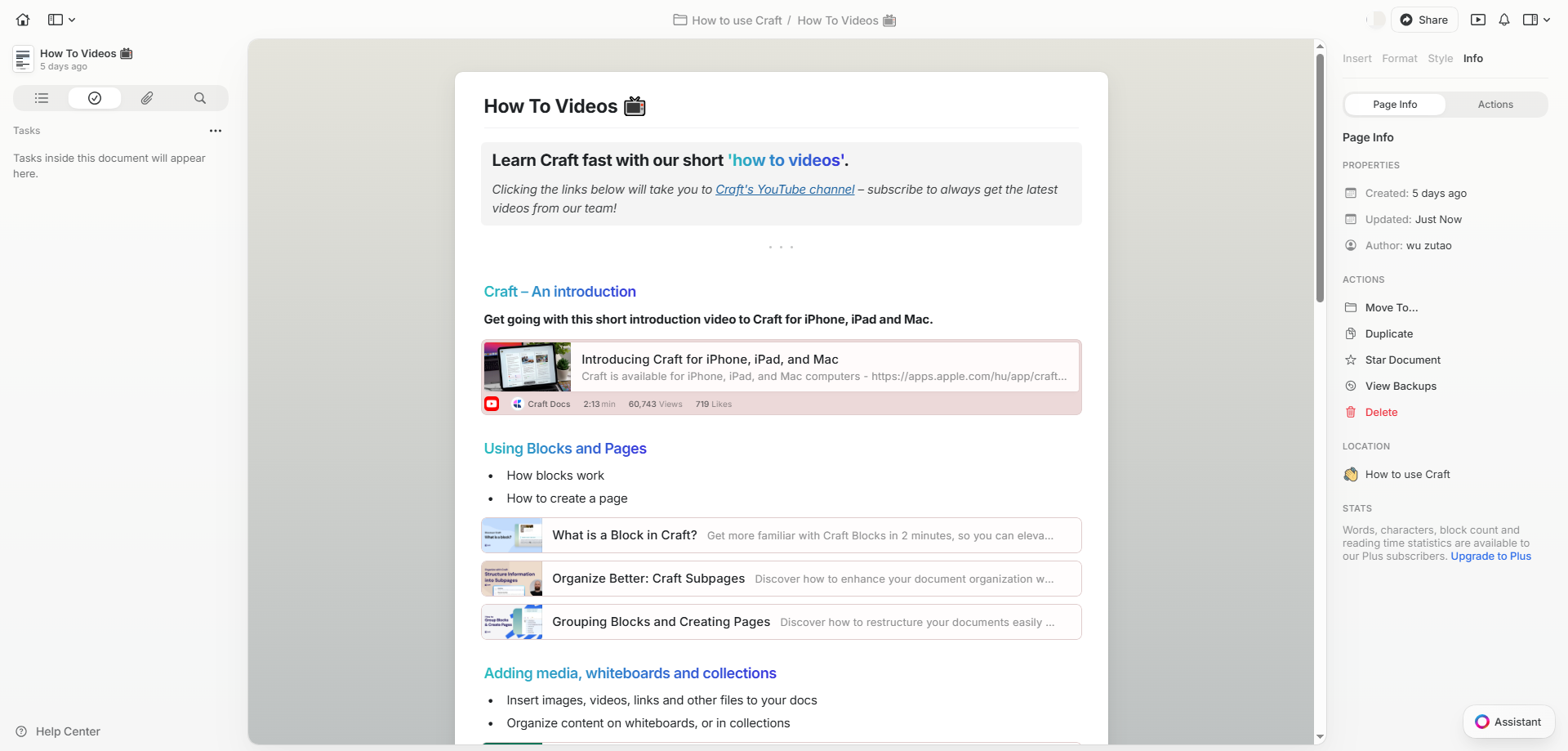Click the appearance toggle left of Share
1568x751 pixels.
pyautogui.click(x=1375, y=20)
